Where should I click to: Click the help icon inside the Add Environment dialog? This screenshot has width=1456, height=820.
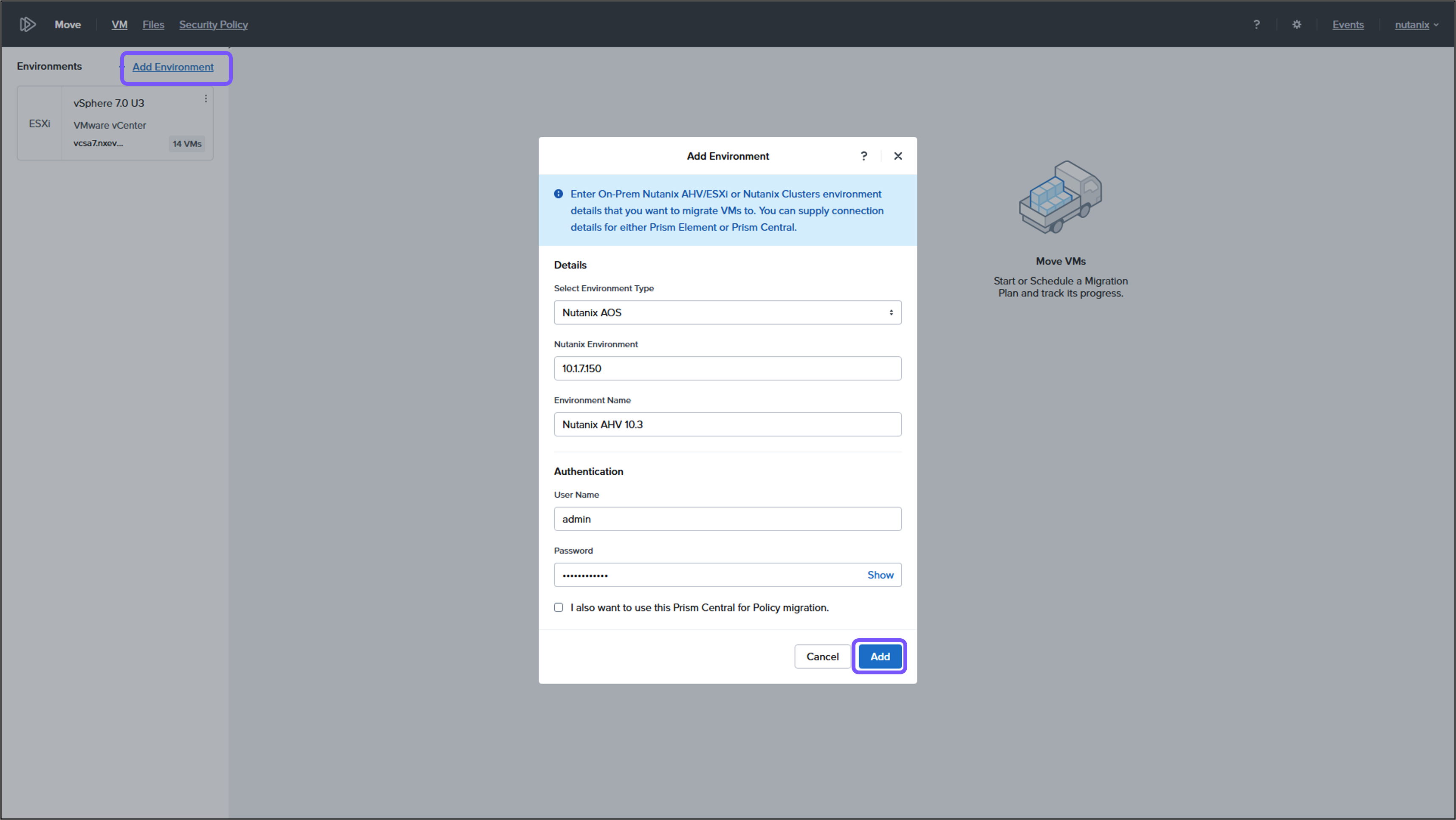click(x=863, y=155)
